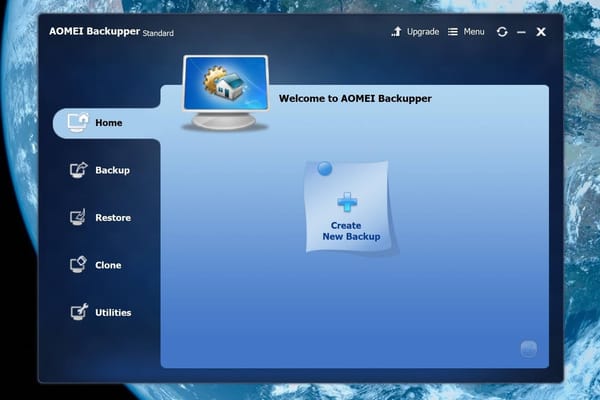This screenshot has height=400, width=600.
Task: Click the Home monitor icon in sidebar
Action: coord(78,123)
